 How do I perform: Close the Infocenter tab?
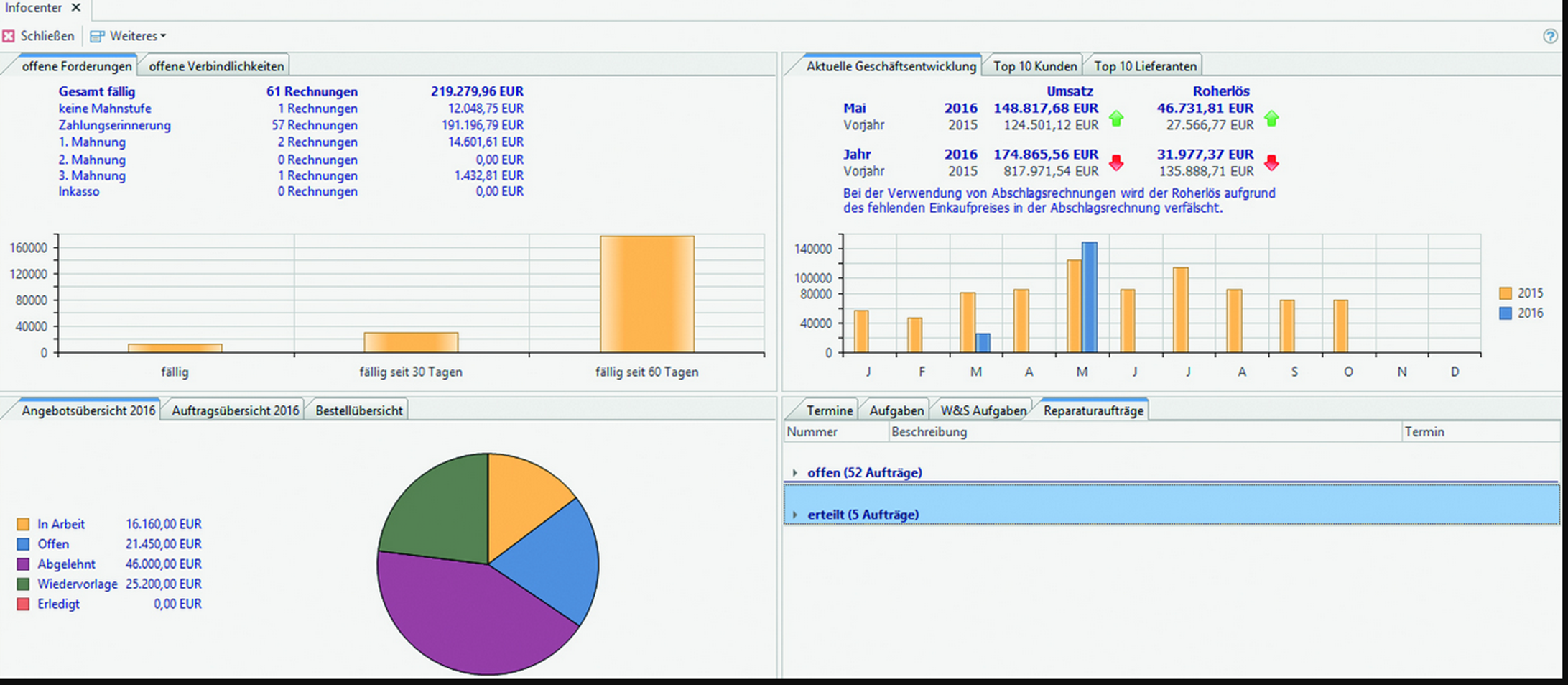coord(76,8)
